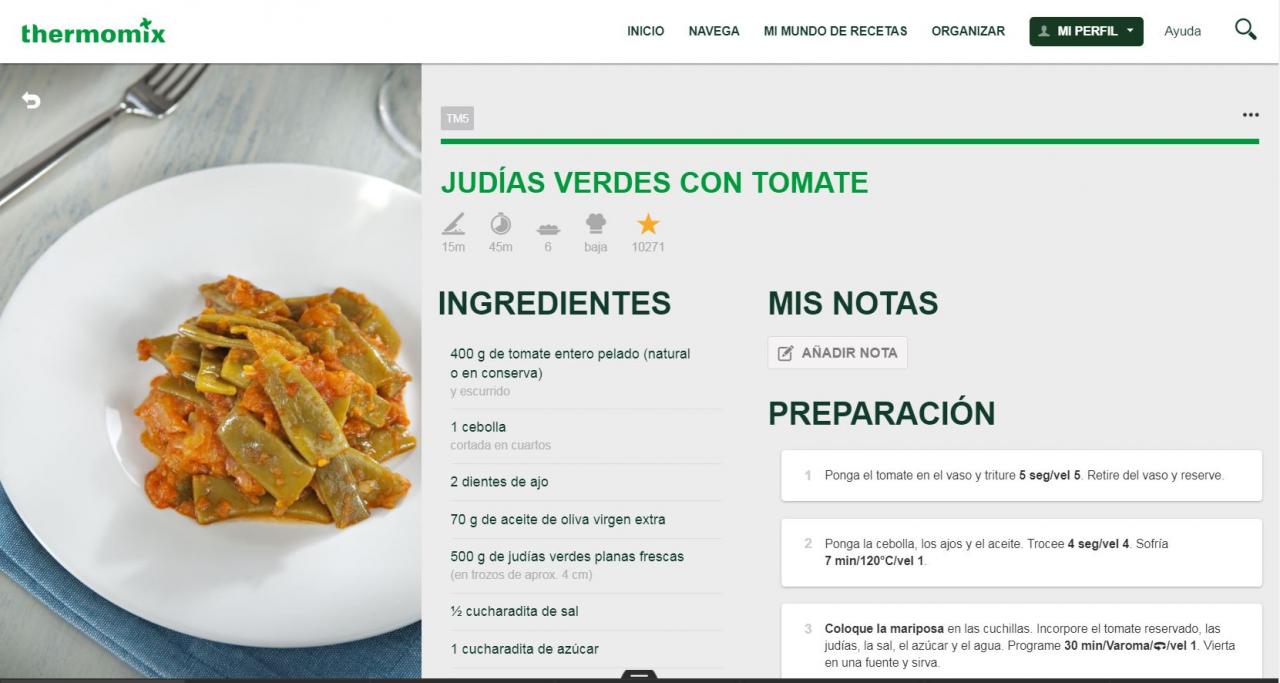1280x683 pixels.
Task: Click the AÑADIR NOTA button
Action: click(x=838, y=353)
